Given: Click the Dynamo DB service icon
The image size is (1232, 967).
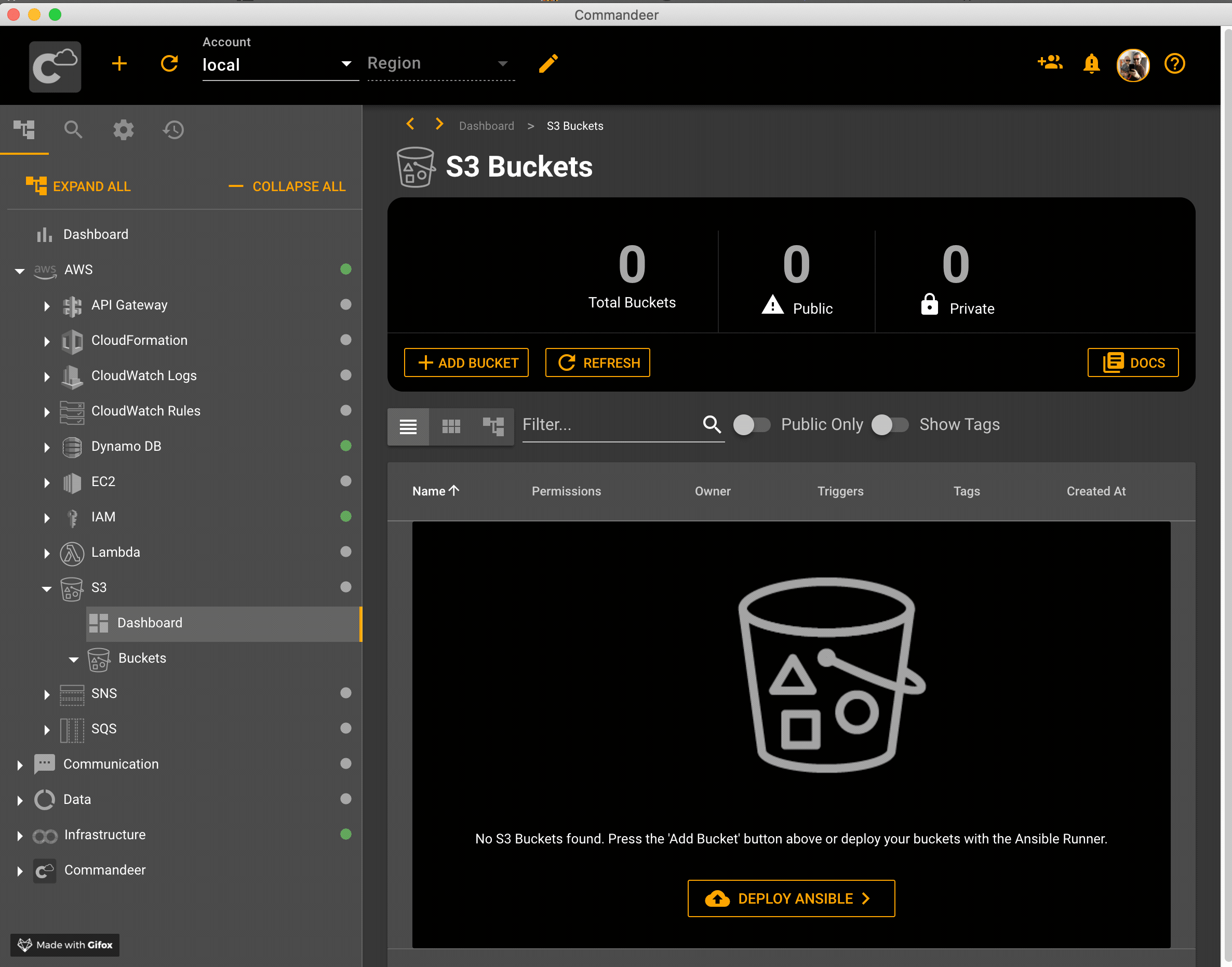Looking at the screenshot, I should tap(72, 447).
